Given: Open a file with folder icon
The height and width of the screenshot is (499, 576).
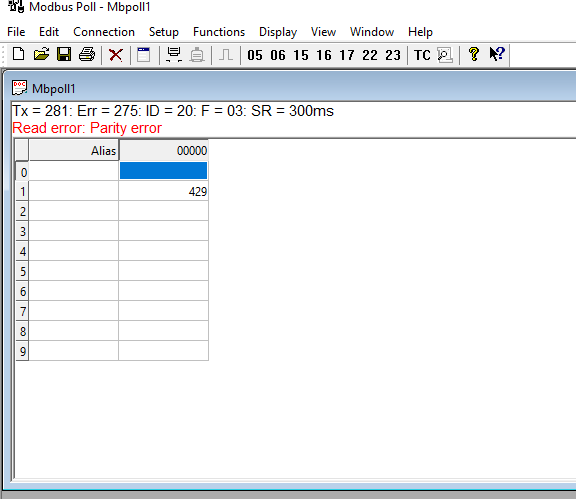Looking at the screenshot, I should click(x=41, y=55).
